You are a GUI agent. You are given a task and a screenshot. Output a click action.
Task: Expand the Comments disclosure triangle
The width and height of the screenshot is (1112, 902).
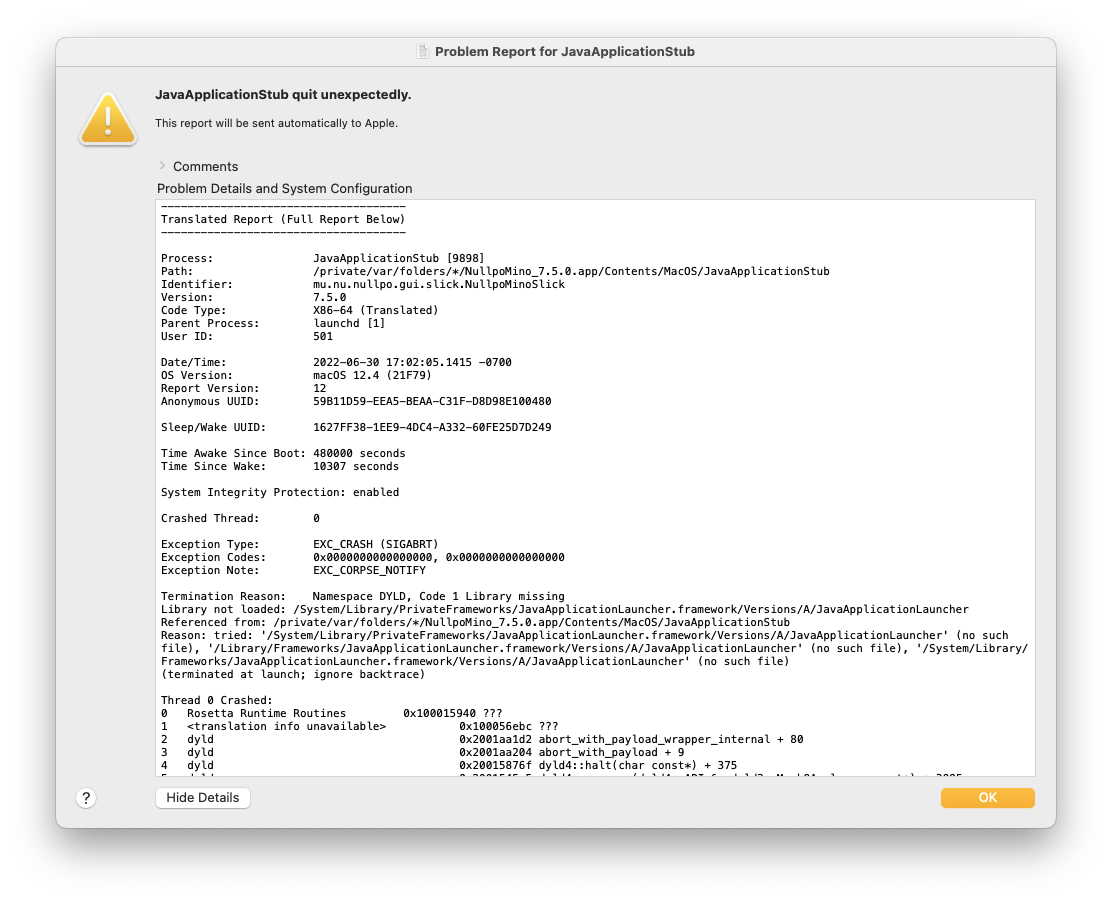162,166
